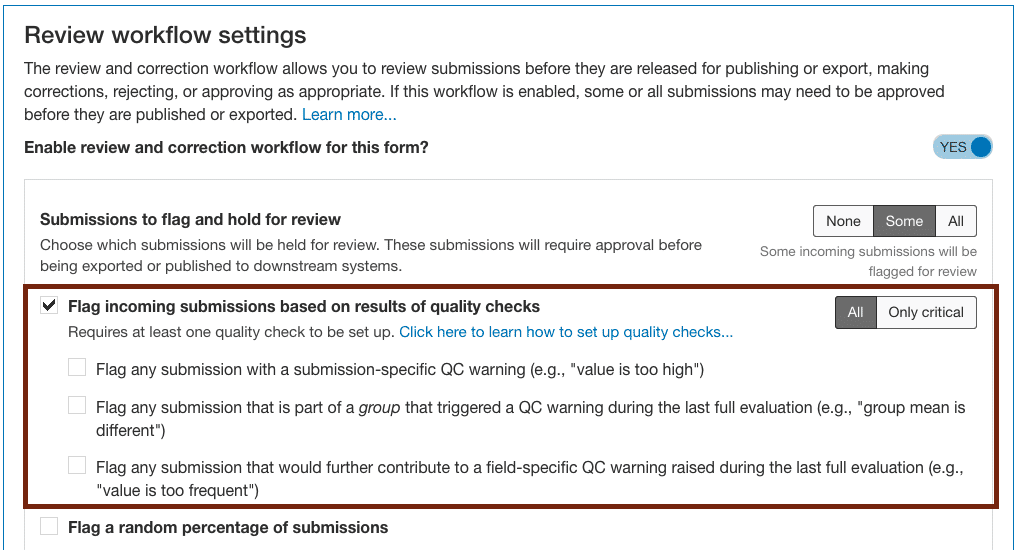The image size is (1017, 550).
Task: Select "All" beside the Only critical option
Action: [855, 313]
